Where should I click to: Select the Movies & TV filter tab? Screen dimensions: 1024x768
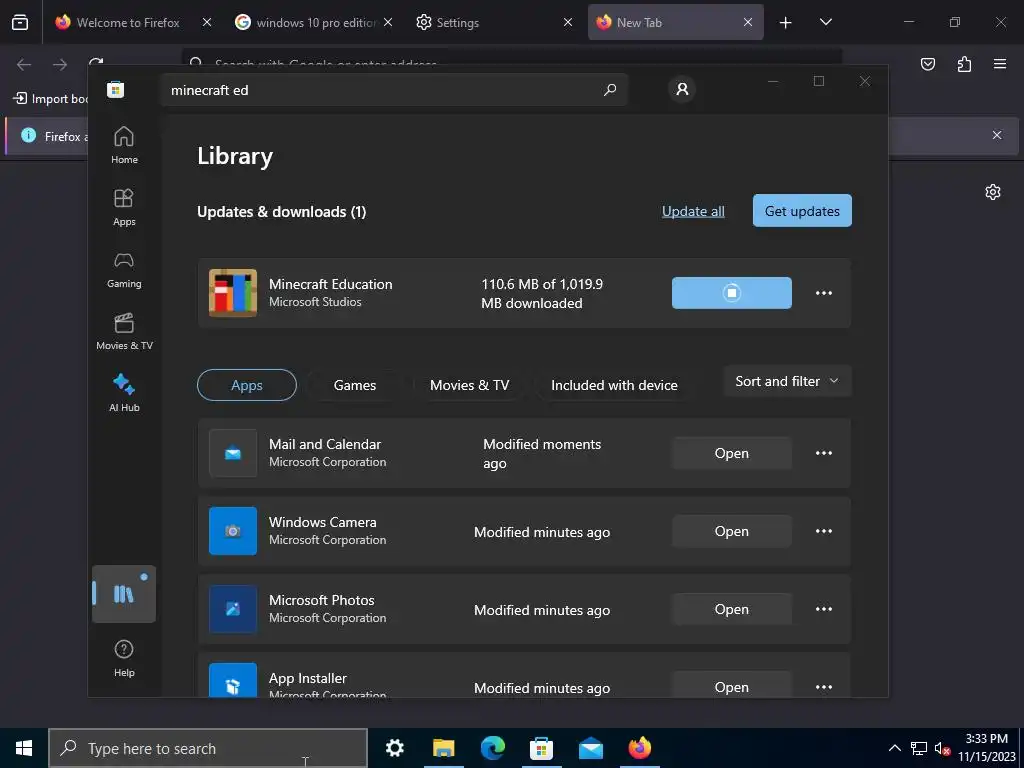click(x=470, y=385)
